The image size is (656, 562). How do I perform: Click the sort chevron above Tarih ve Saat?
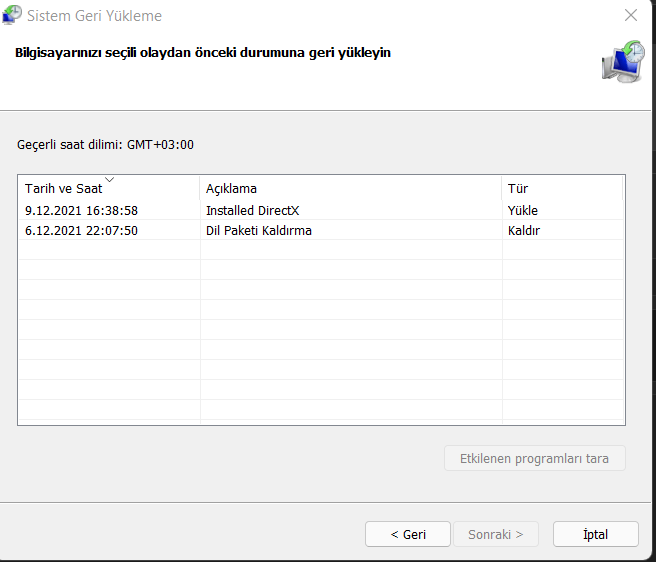click(x=109, y=180)
